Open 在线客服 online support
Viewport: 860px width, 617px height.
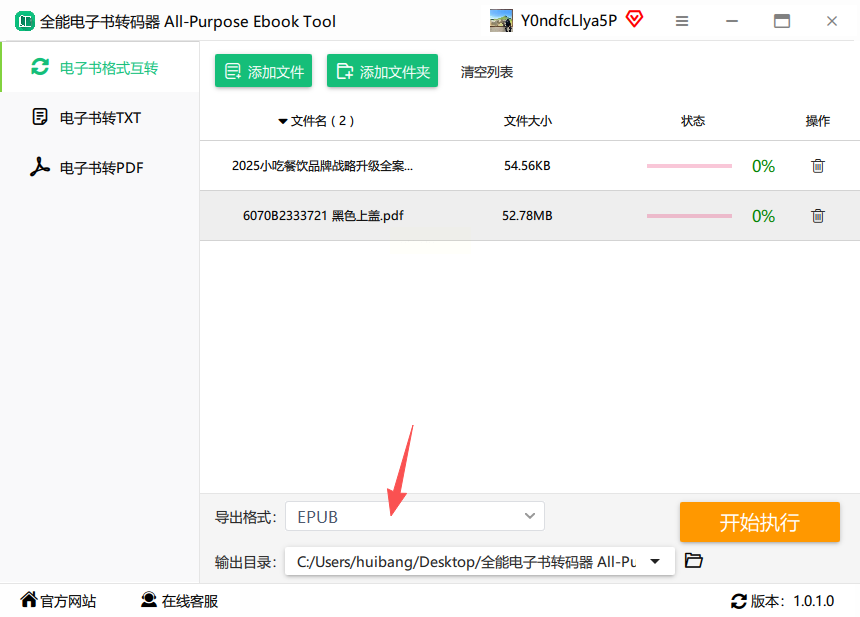[190, 601]
